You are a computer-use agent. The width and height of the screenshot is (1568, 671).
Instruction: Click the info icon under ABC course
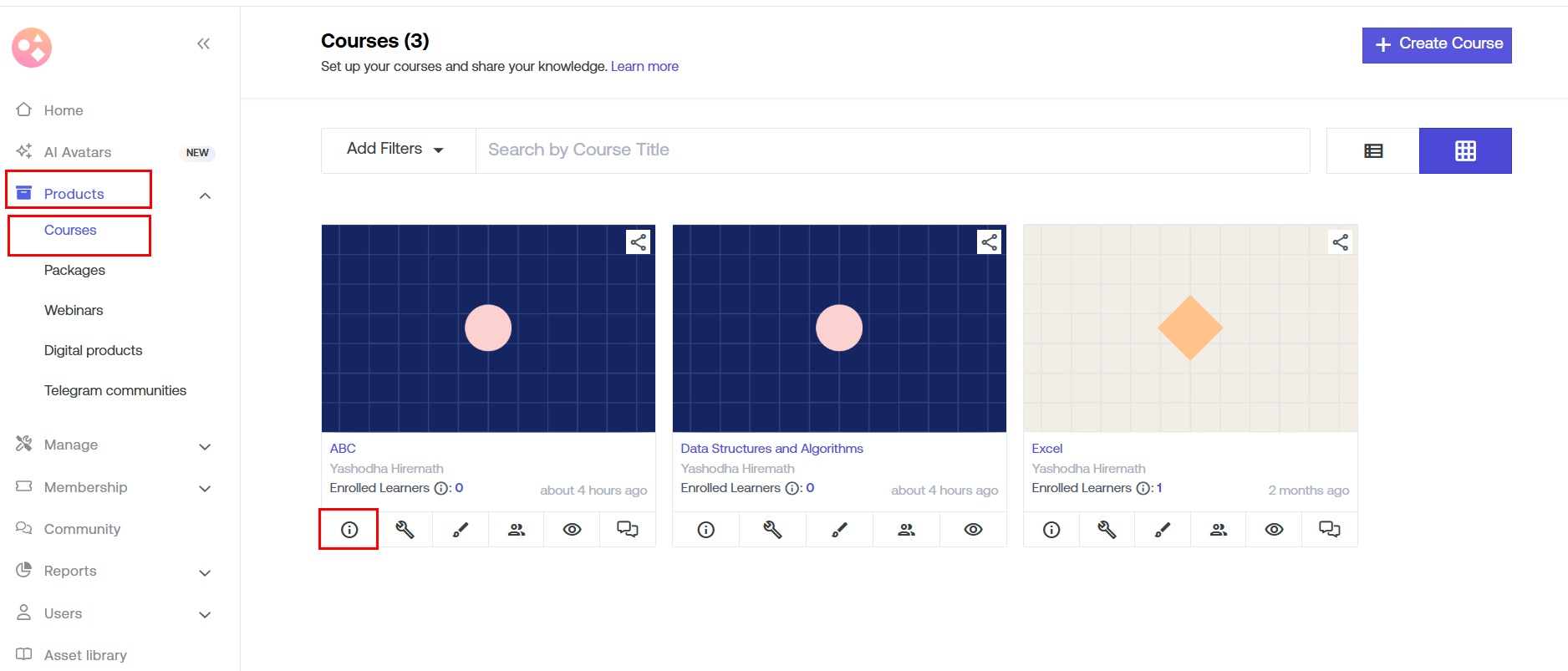click(349, 530)
